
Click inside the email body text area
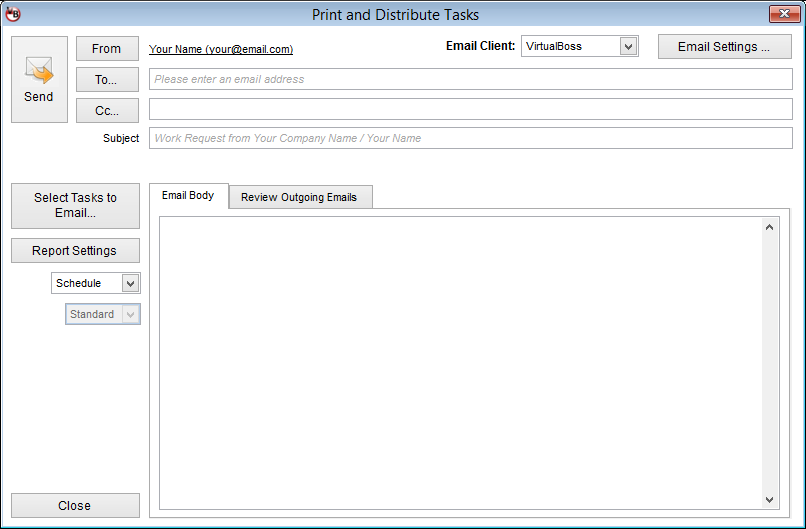tap(460, 360)
